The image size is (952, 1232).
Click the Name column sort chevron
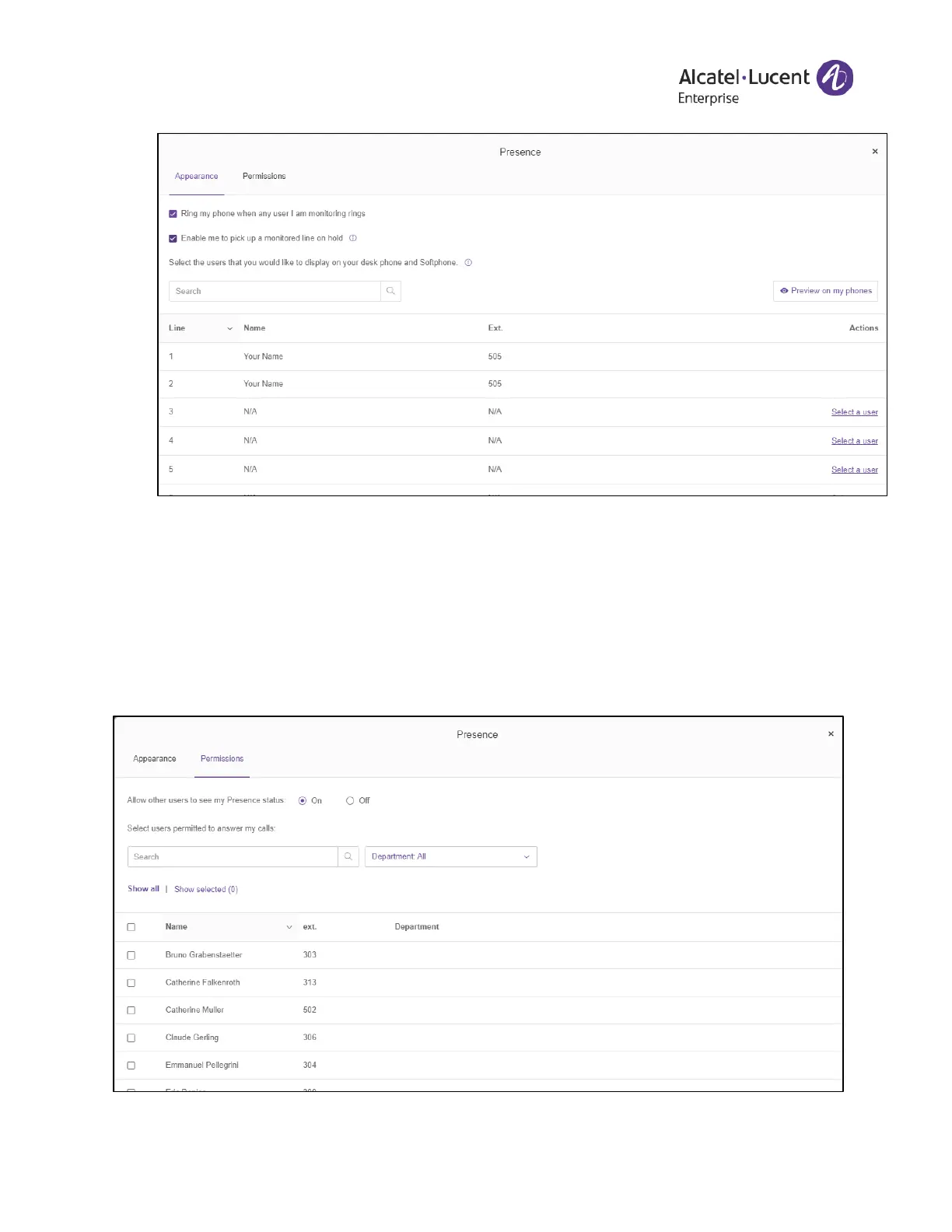[289, 927]
